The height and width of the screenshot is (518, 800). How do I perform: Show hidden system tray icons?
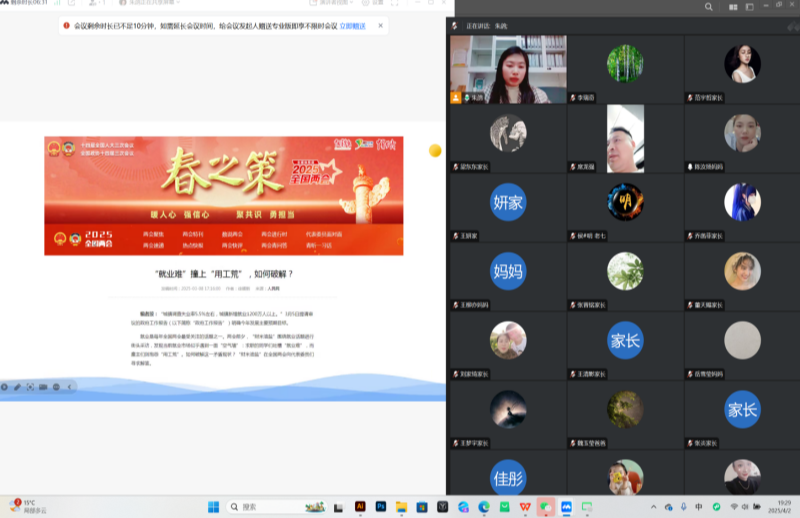pos(653,507)
